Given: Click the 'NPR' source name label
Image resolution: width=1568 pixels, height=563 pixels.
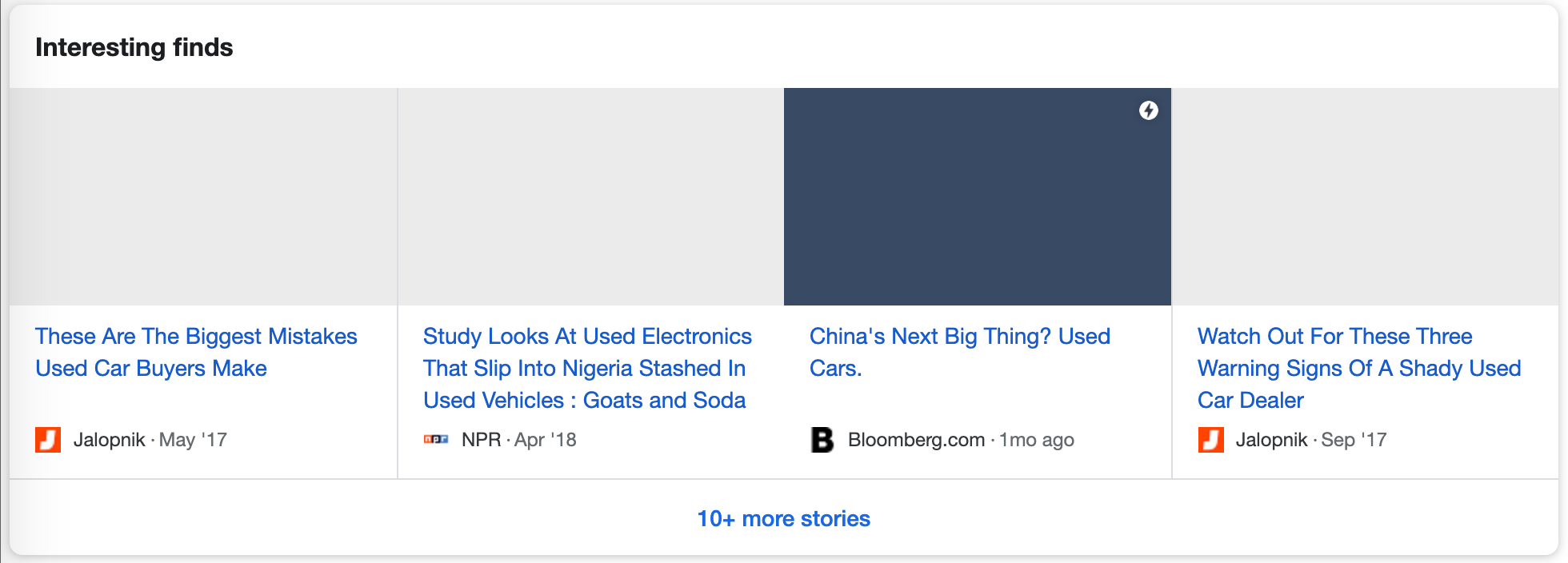Looking at the screenshot, I should click(481, 440).
